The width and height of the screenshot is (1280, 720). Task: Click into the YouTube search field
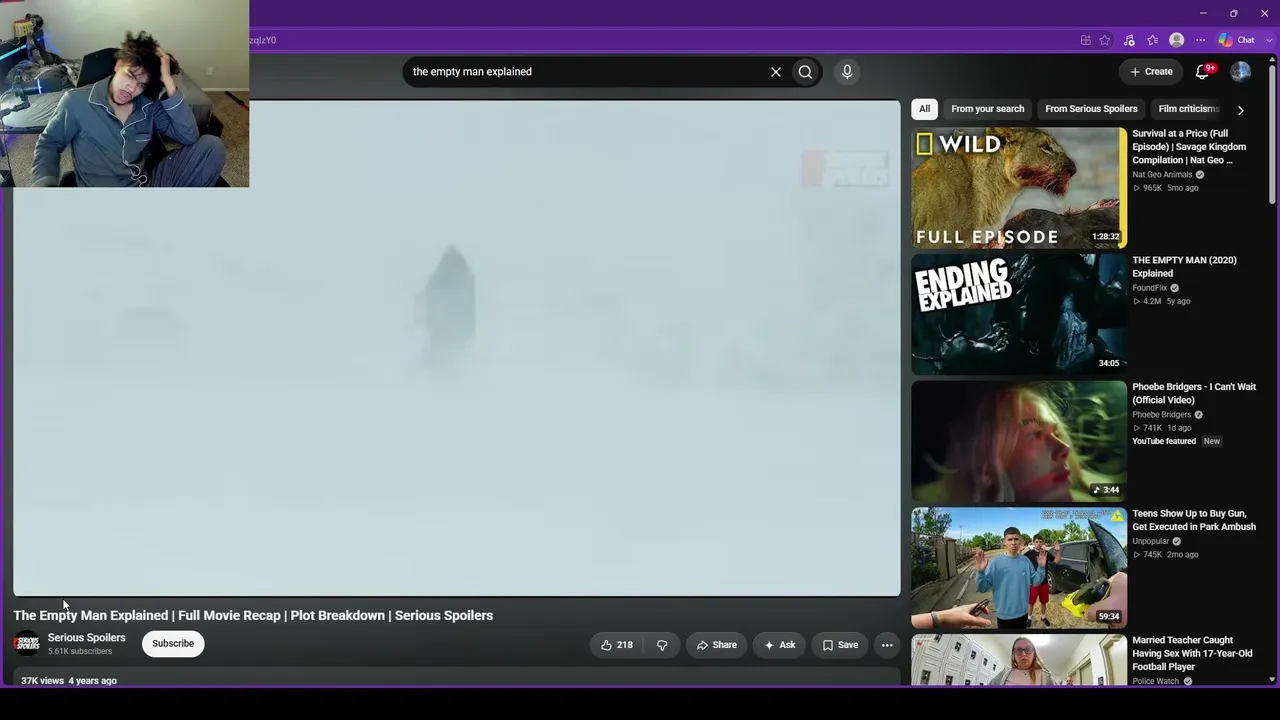tap(585, 72)
